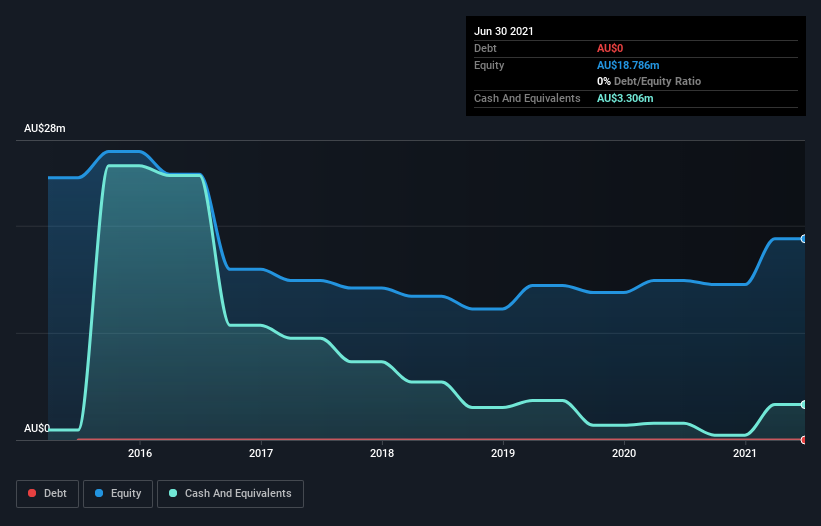The image size is (821, 526).
Task: Click the Equity label in tooltip
Action: click(489, 65)
